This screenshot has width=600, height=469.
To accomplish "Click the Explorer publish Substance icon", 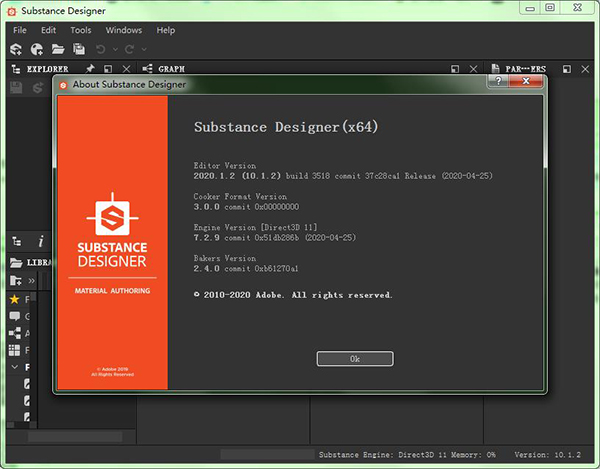I will (38, 88).
